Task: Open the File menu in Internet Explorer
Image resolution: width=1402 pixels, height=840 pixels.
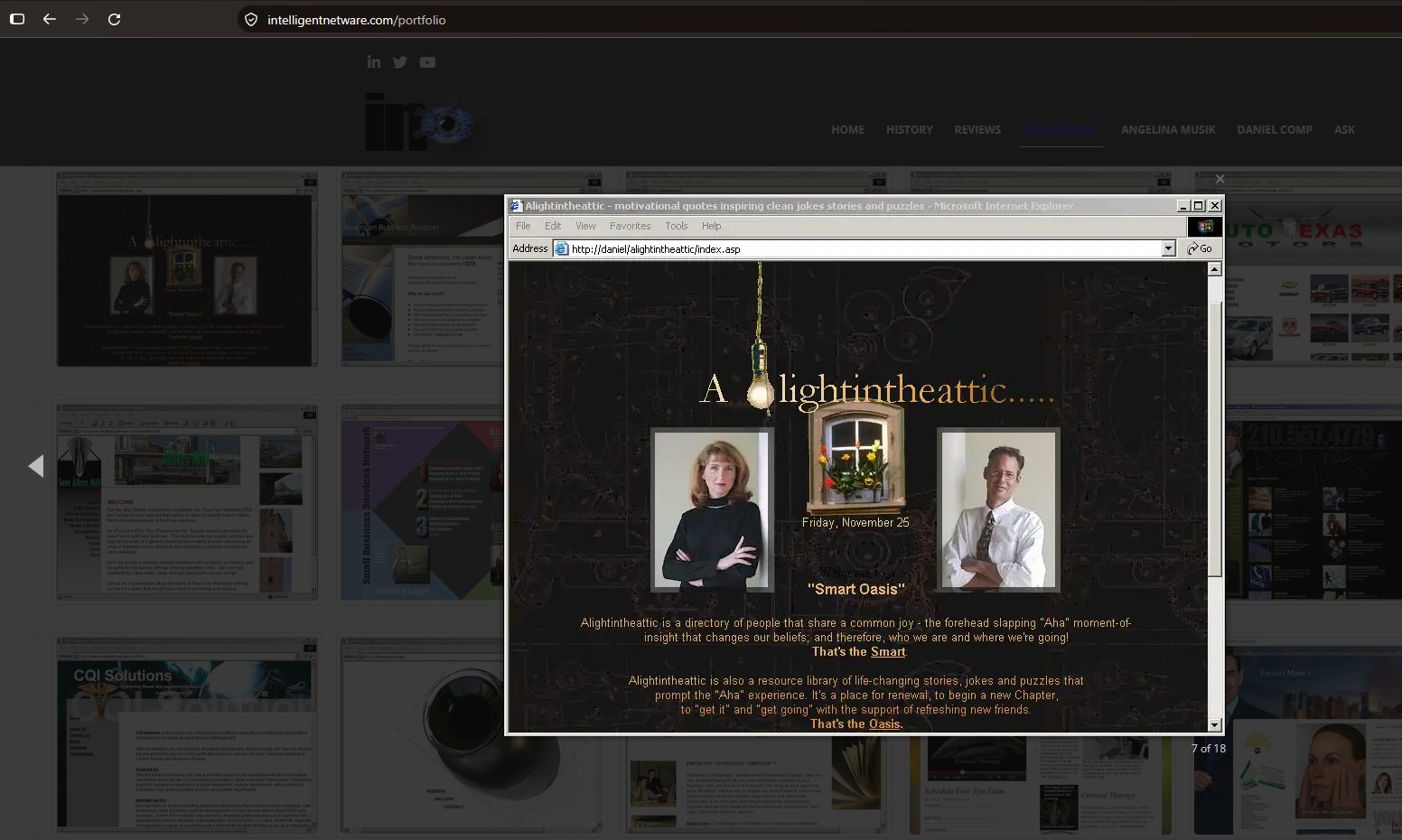Action: pos(523,226)
